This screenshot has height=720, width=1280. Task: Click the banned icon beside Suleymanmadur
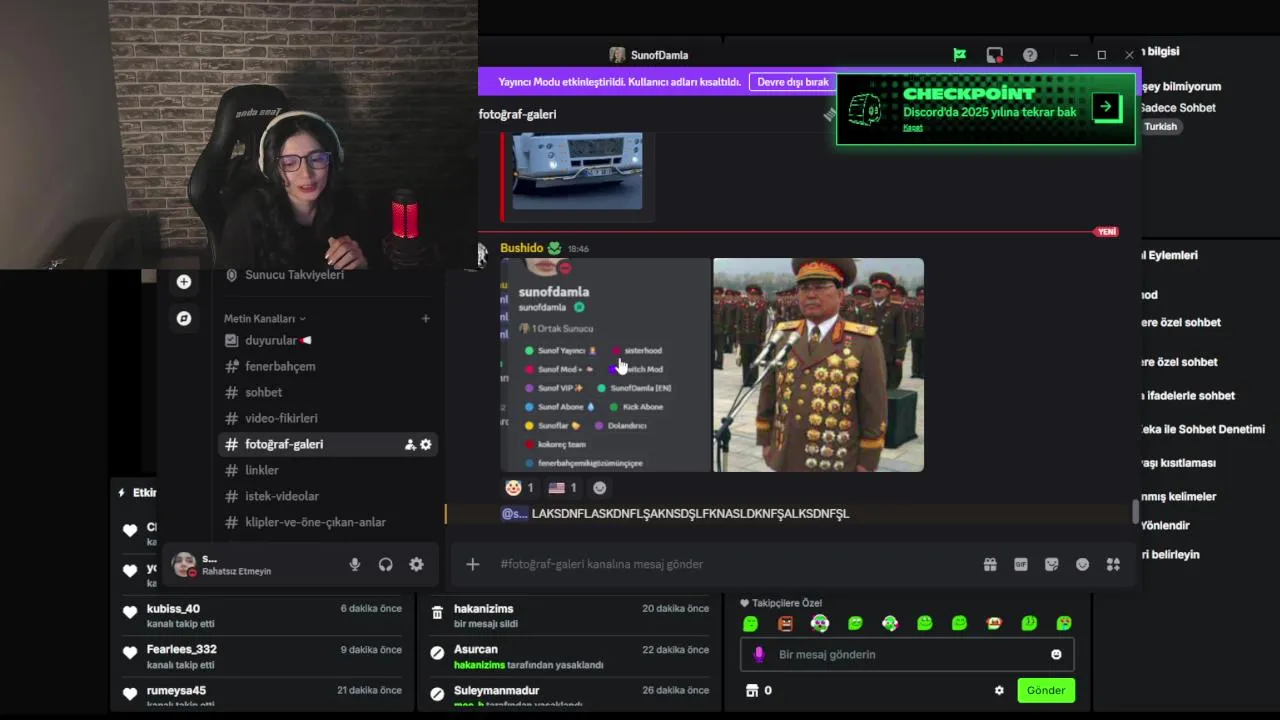437,693
